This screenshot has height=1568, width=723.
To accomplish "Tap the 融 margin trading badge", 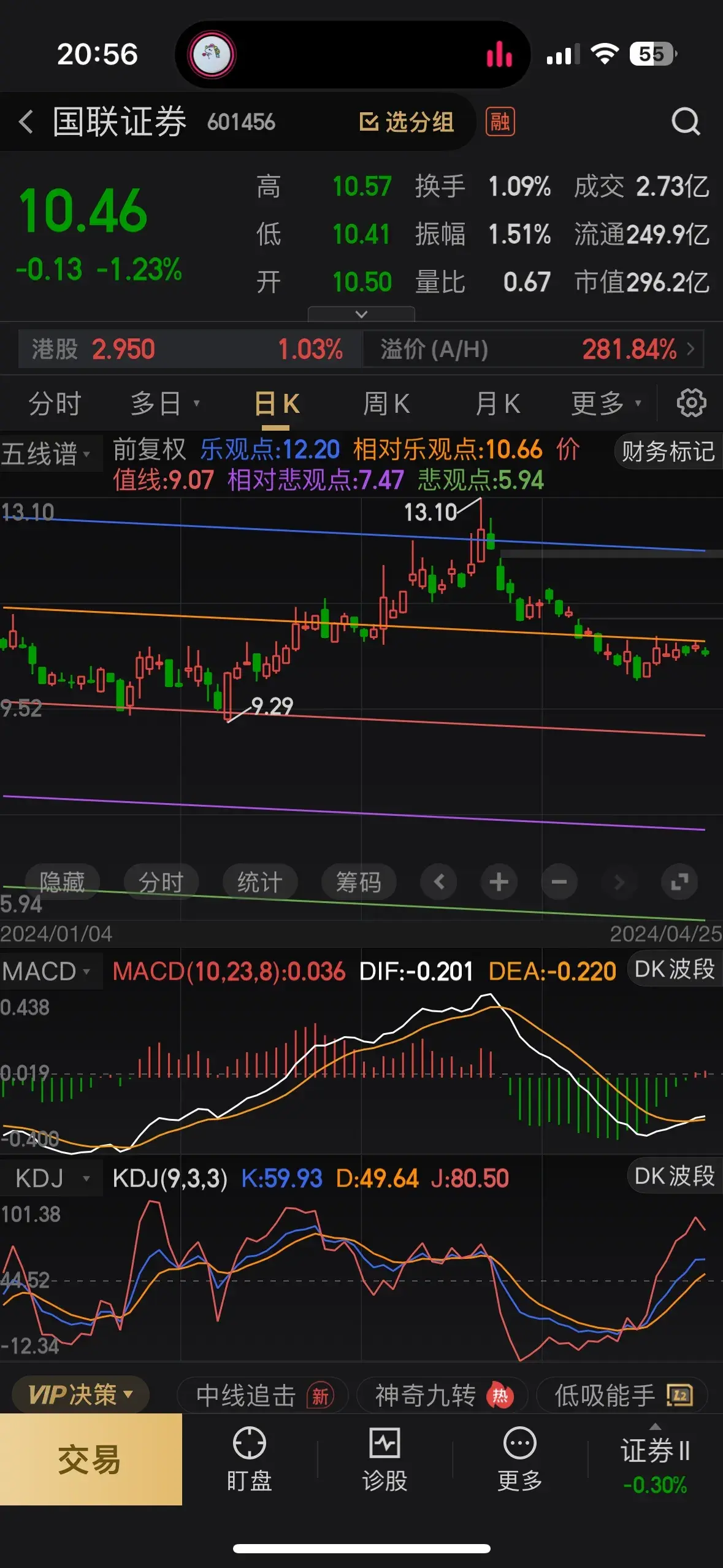I will 500,121.
